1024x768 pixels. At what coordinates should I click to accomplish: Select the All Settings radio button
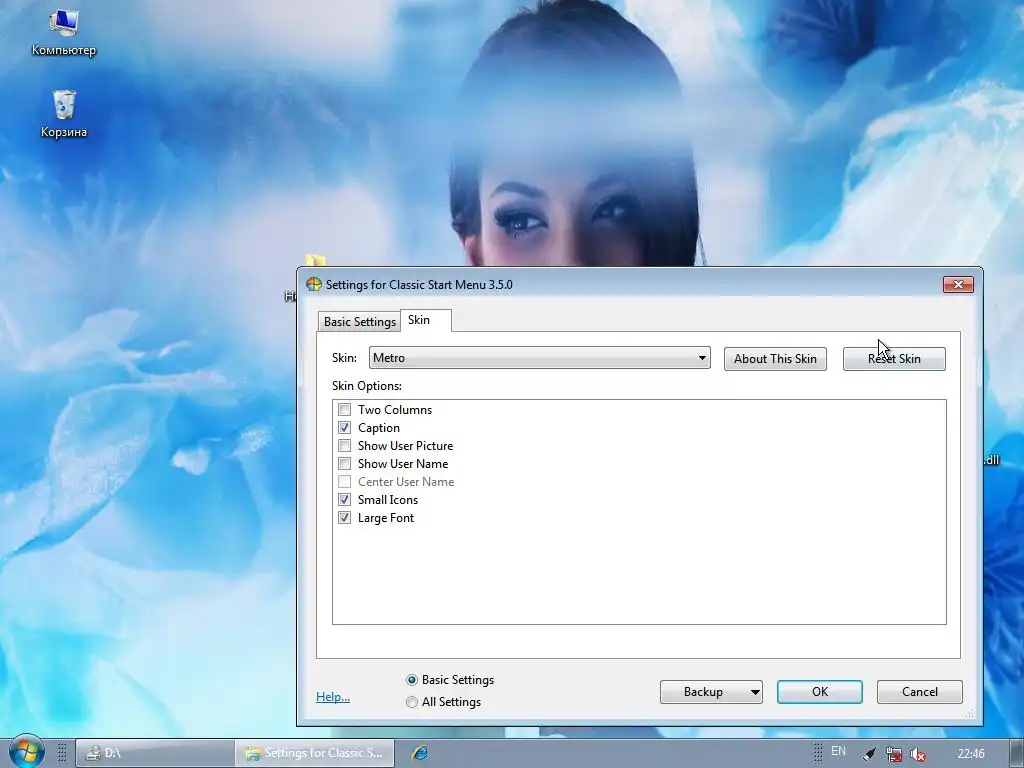click(411, 702)
